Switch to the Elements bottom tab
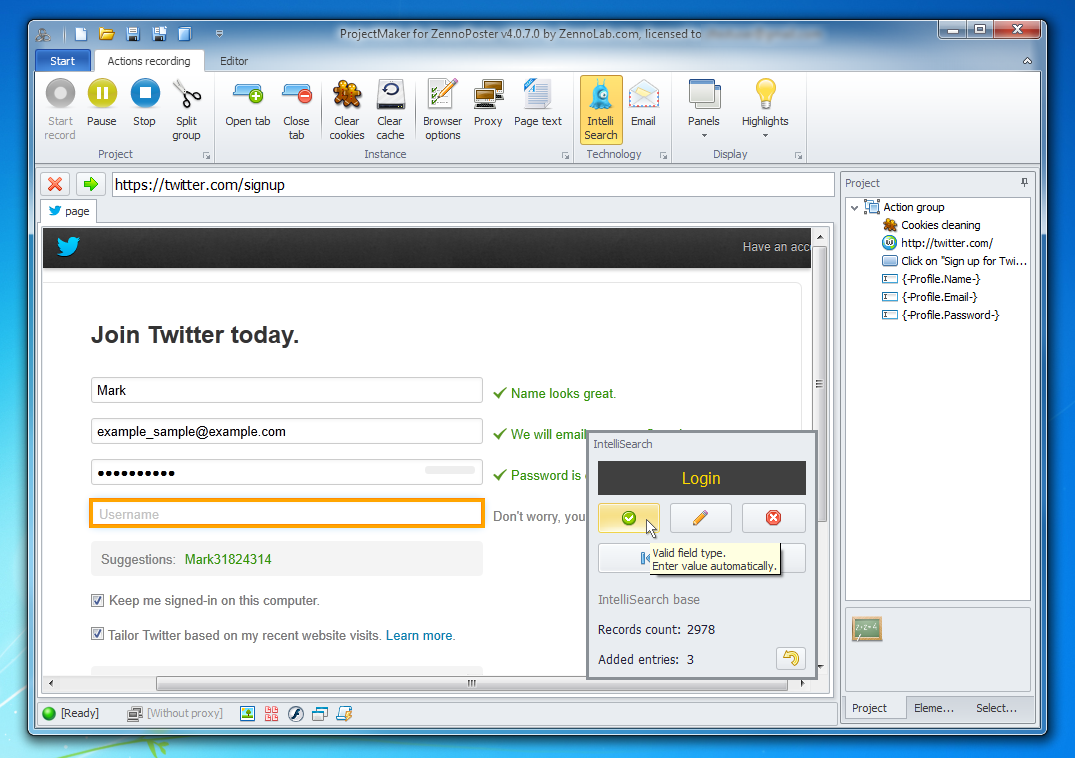This screenshot has width=1075, height=758. point(934,708)
